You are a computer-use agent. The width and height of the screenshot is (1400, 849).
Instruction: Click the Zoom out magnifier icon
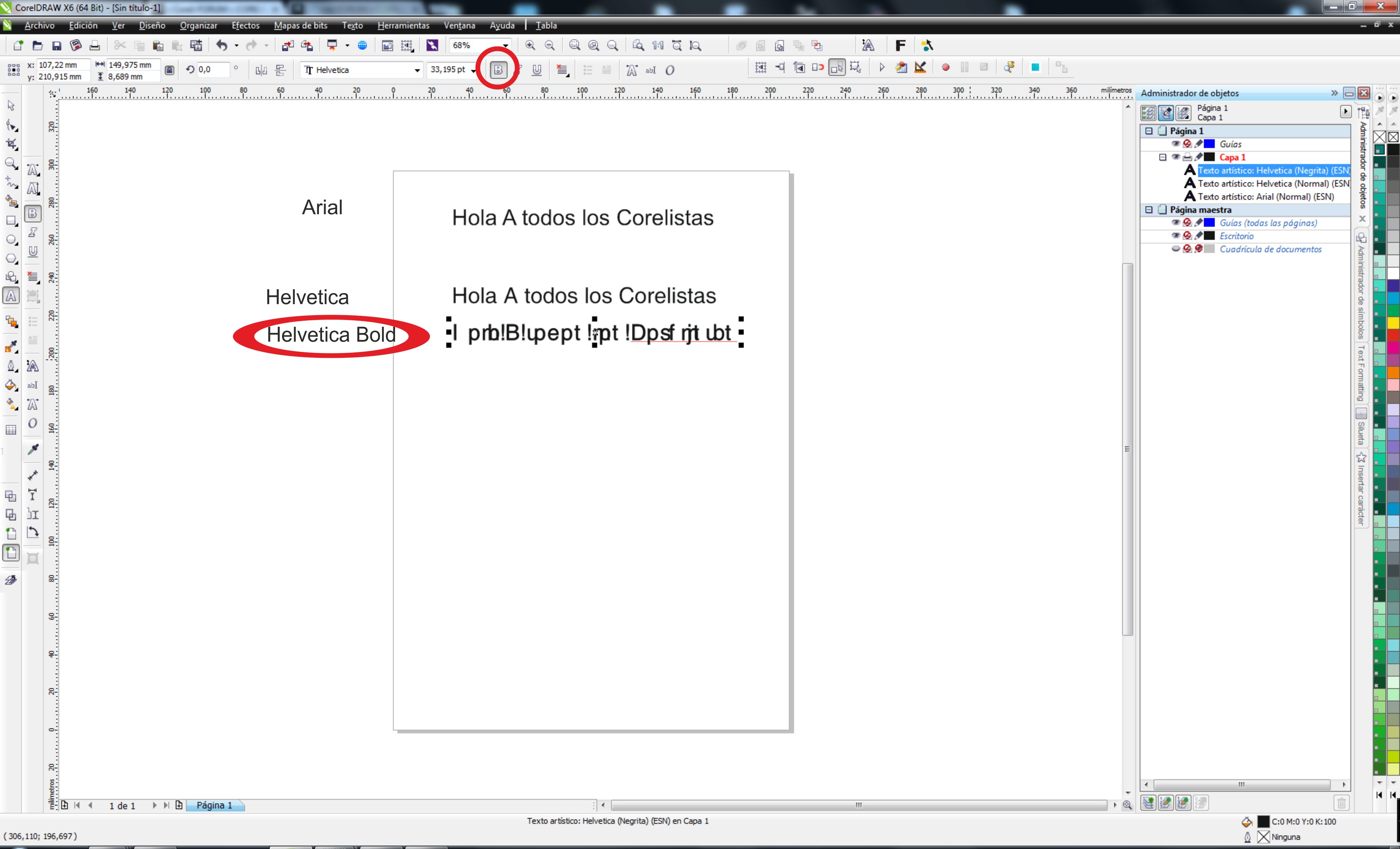(549, 45)
